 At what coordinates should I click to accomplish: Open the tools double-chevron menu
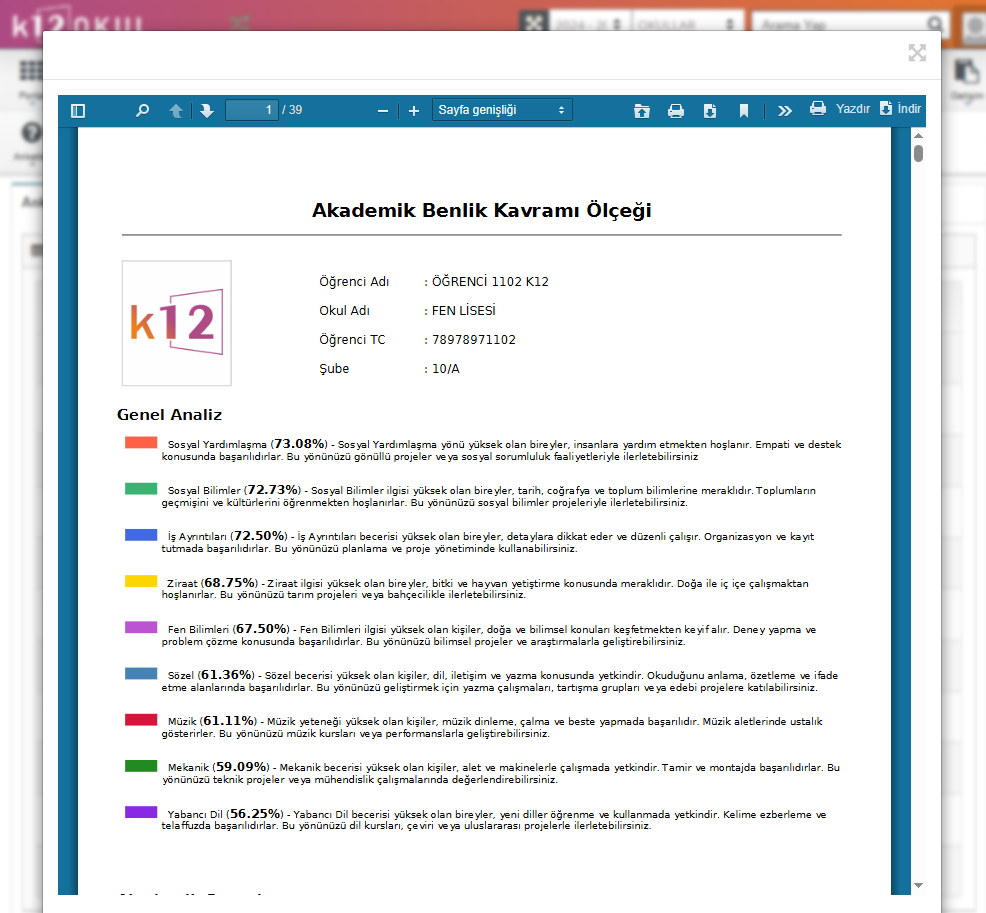(784, 111)
